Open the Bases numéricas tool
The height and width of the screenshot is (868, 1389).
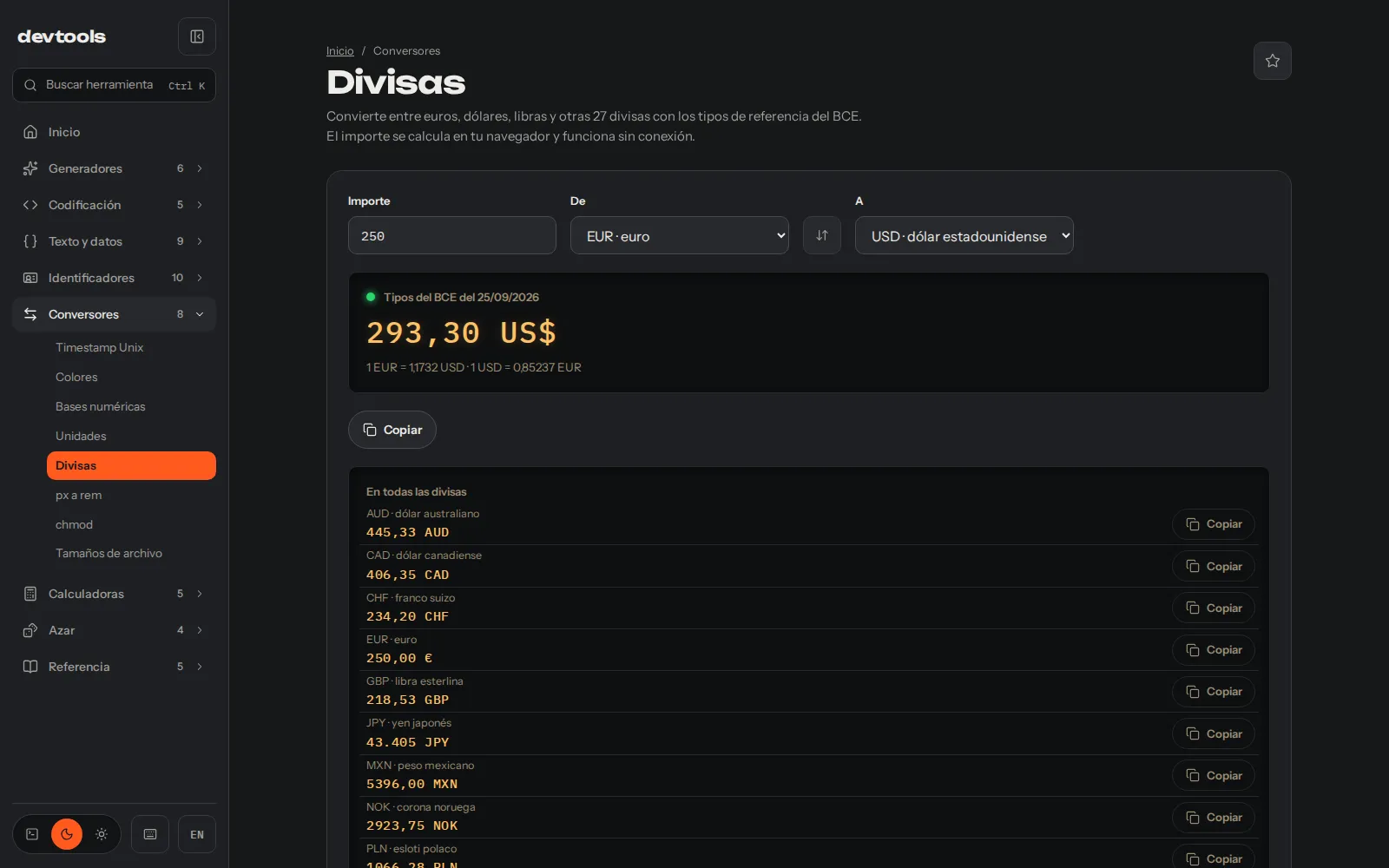tap(131, 406)
